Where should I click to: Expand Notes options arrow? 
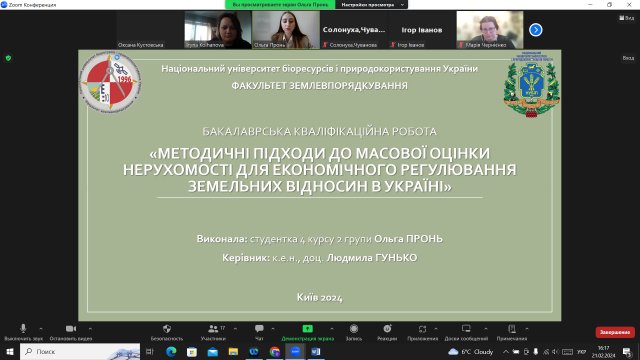[527, 329]
